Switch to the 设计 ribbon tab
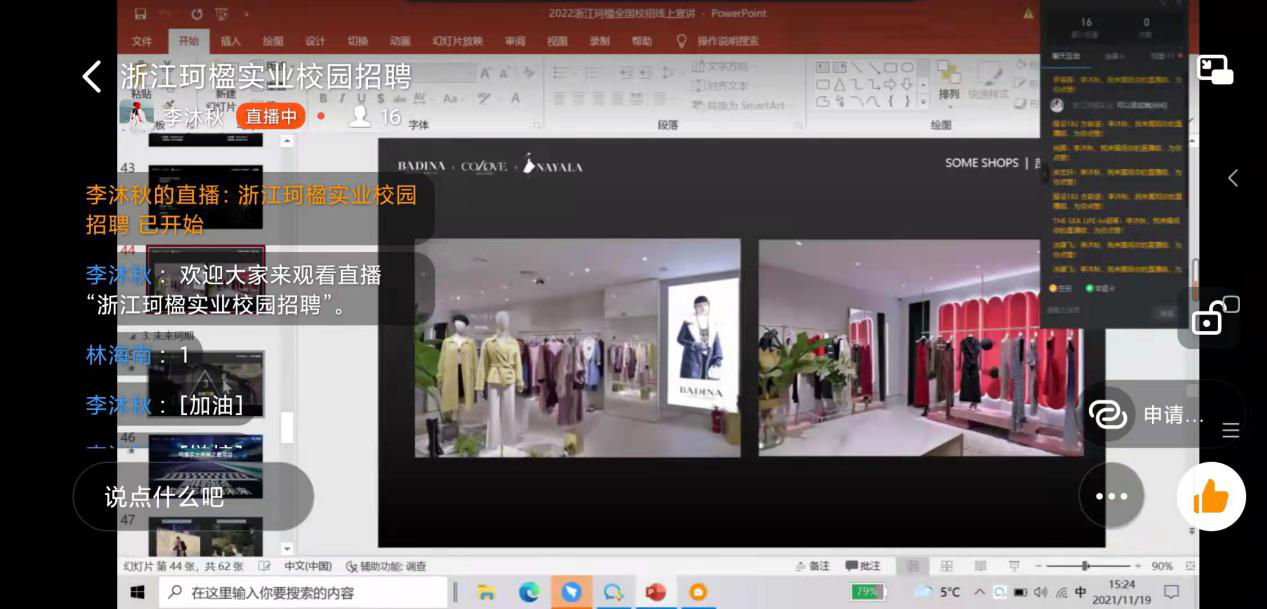The width and height of the screenshot is (1267, 609). [x=315, y=41]
